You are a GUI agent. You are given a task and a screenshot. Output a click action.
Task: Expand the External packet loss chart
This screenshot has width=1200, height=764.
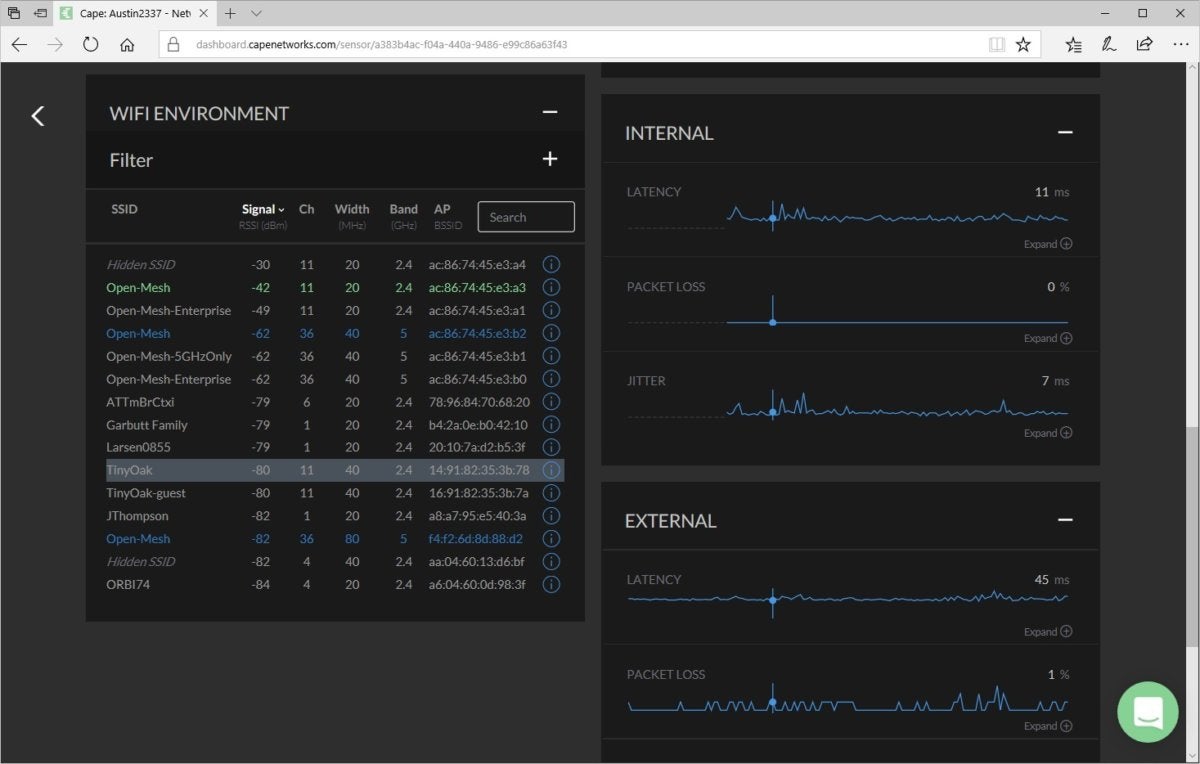tap(1048, 726)
